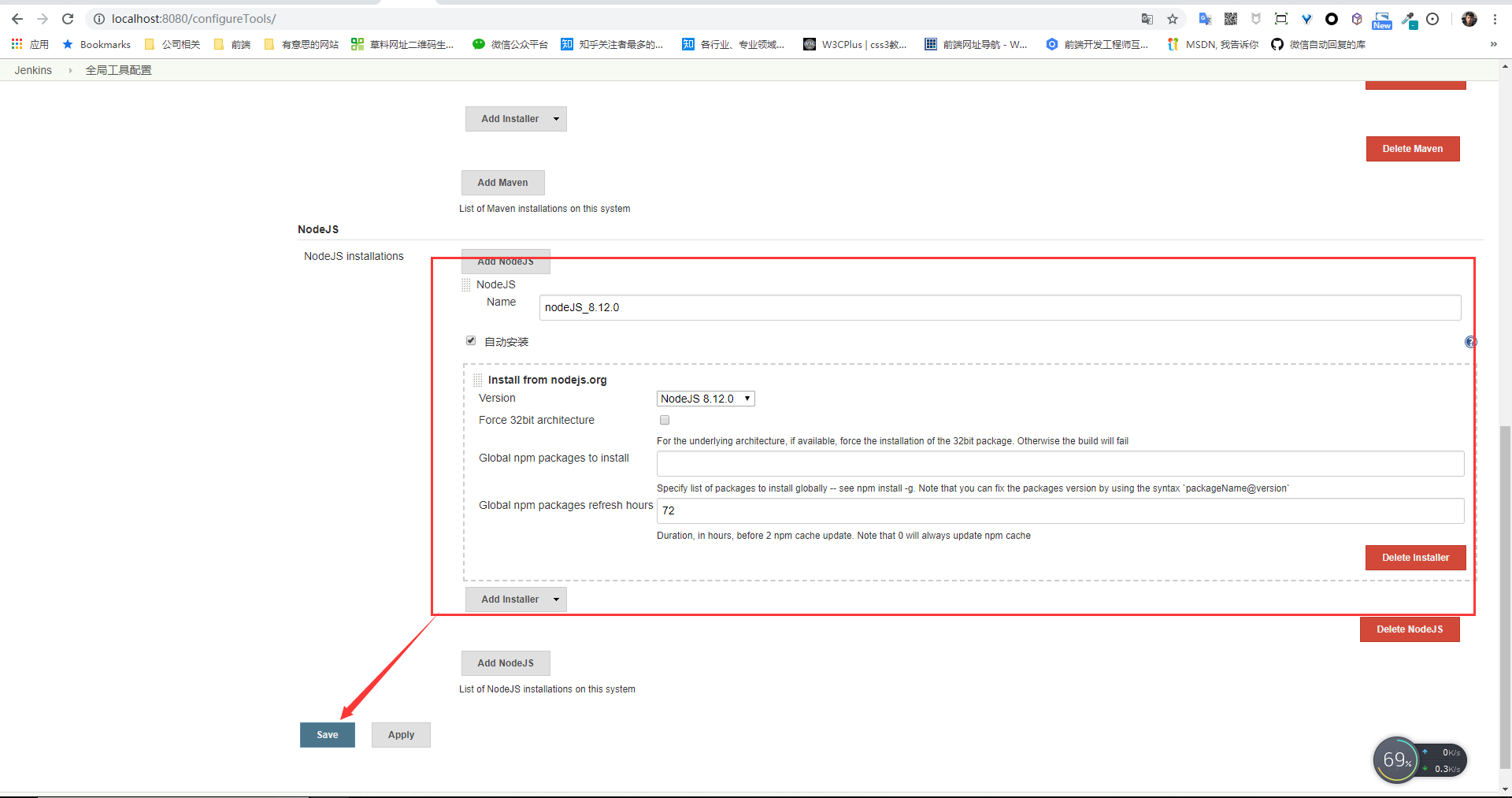The height and width of the screenshot is (798, 1512).
Task: Click the Delete Maven button
Action: (1413, 149)
